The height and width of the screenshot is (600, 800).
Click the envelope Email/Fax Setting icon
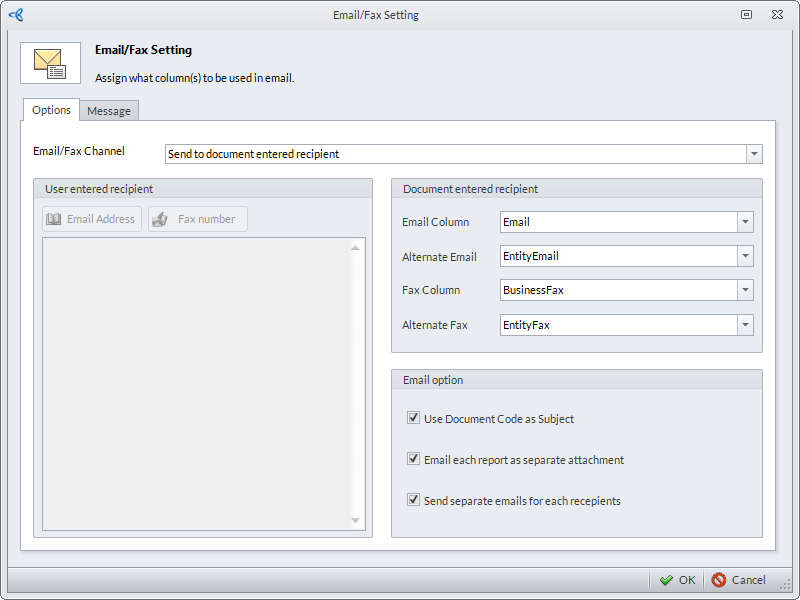pyautogui.click(x=50, y=63)
